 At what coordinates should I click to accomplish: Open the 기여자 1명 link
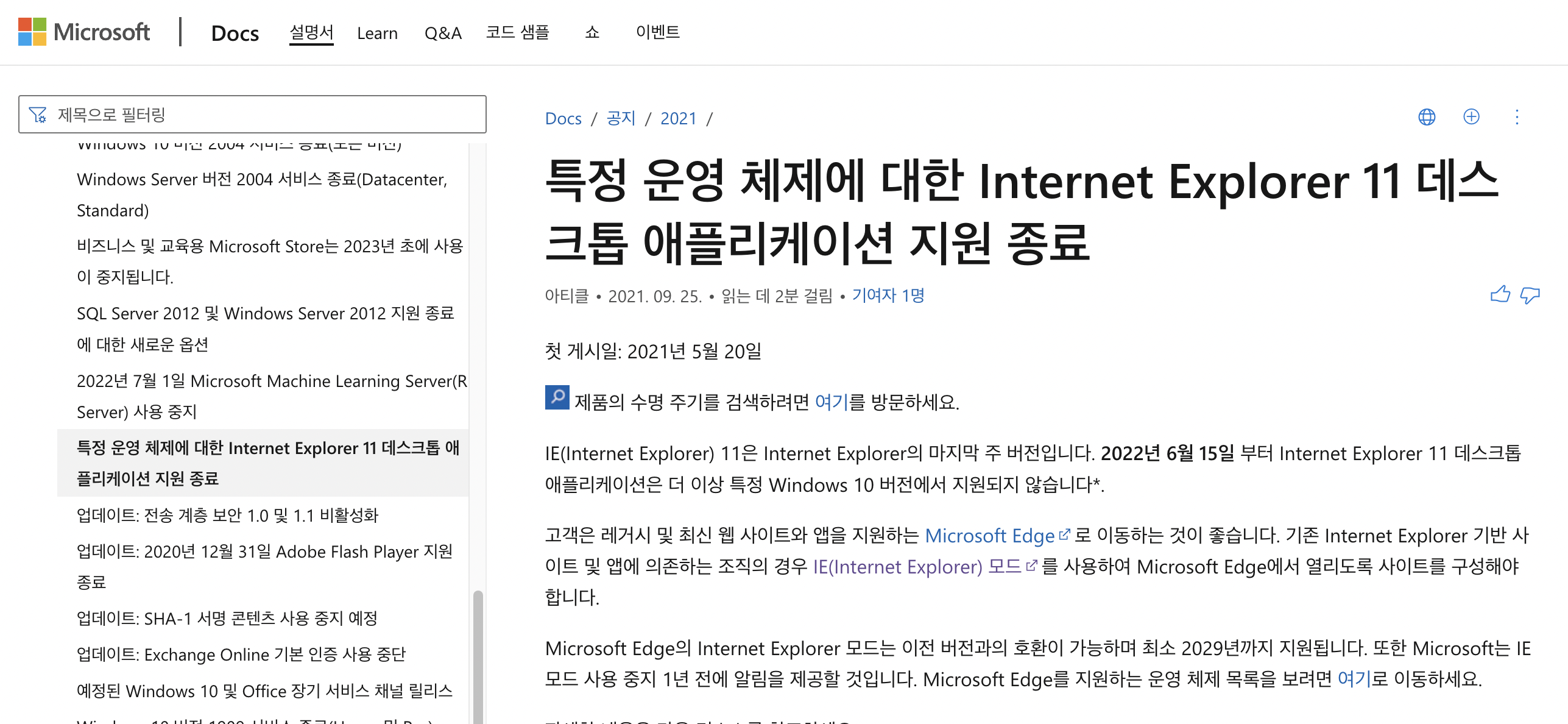coord(888,296)
